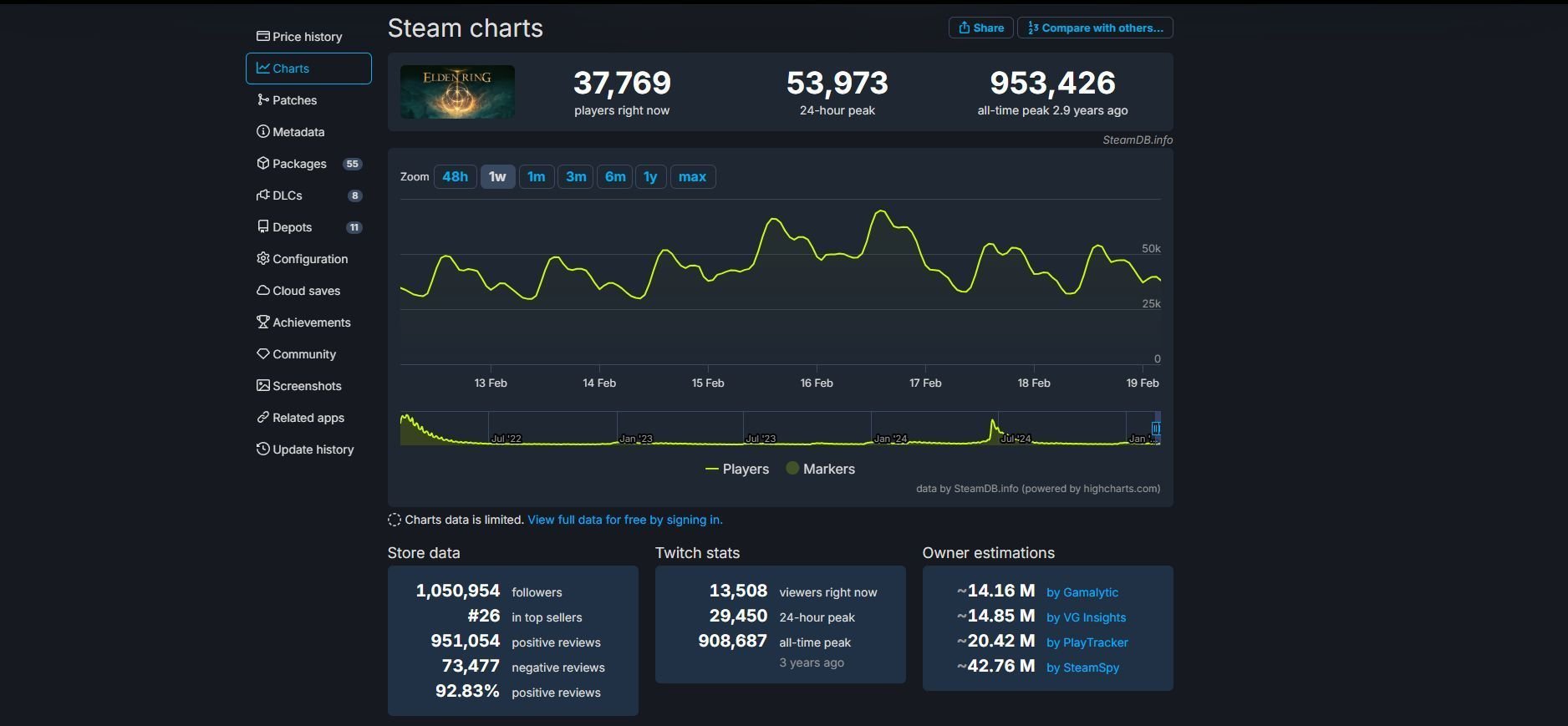Switch zoom range to 1y
Screen dimensions: 1568x726
[x=650, y=176]
